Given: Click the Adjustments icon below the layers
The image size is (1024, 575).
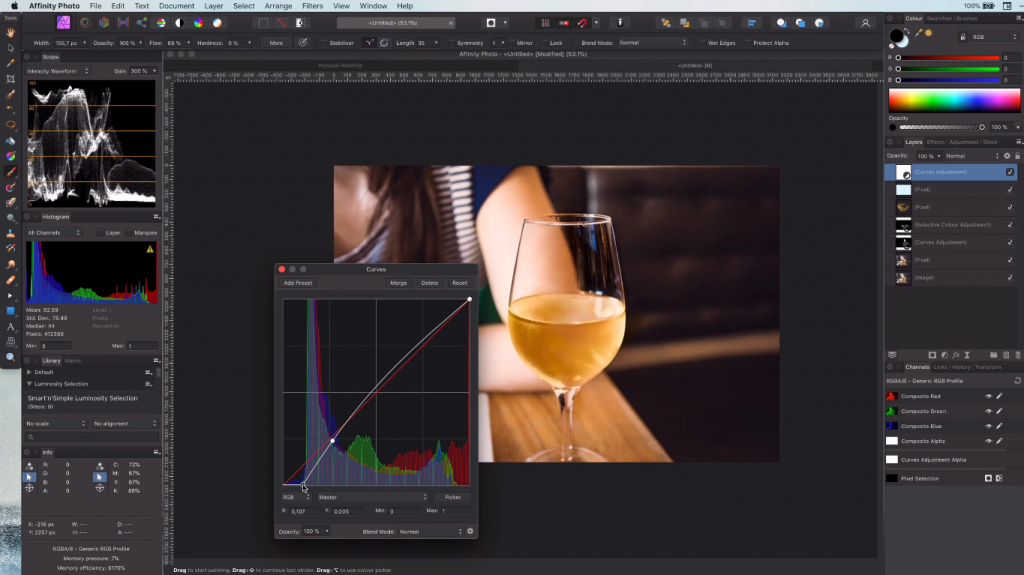Looking at the screenshot, I should point(944,355).
